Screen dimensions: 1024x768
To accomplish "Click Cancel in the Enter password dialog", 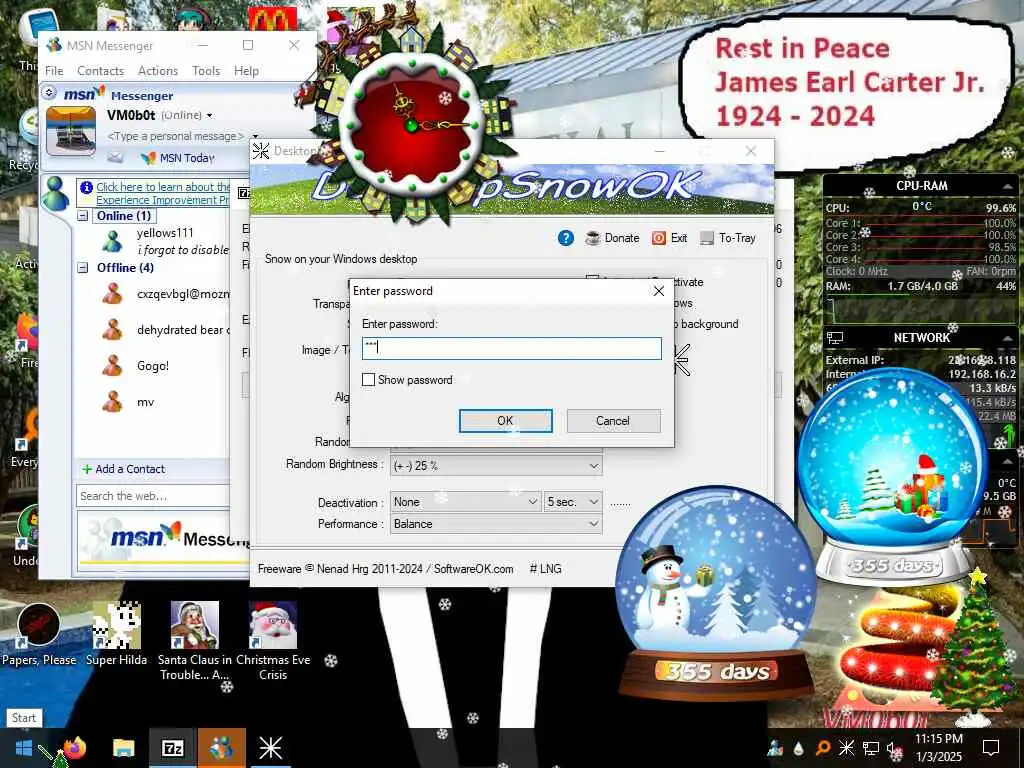I will (x=613, y=421).
